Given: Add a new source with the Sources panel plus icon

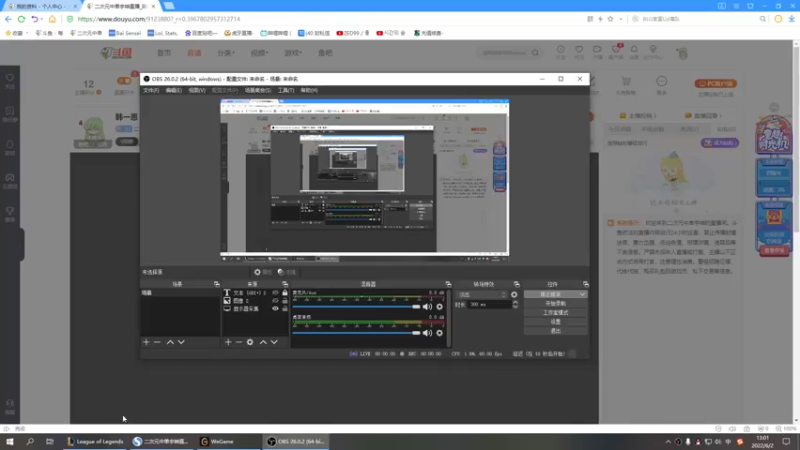Looking at the screenshot, I should click(x=228, y=342).
